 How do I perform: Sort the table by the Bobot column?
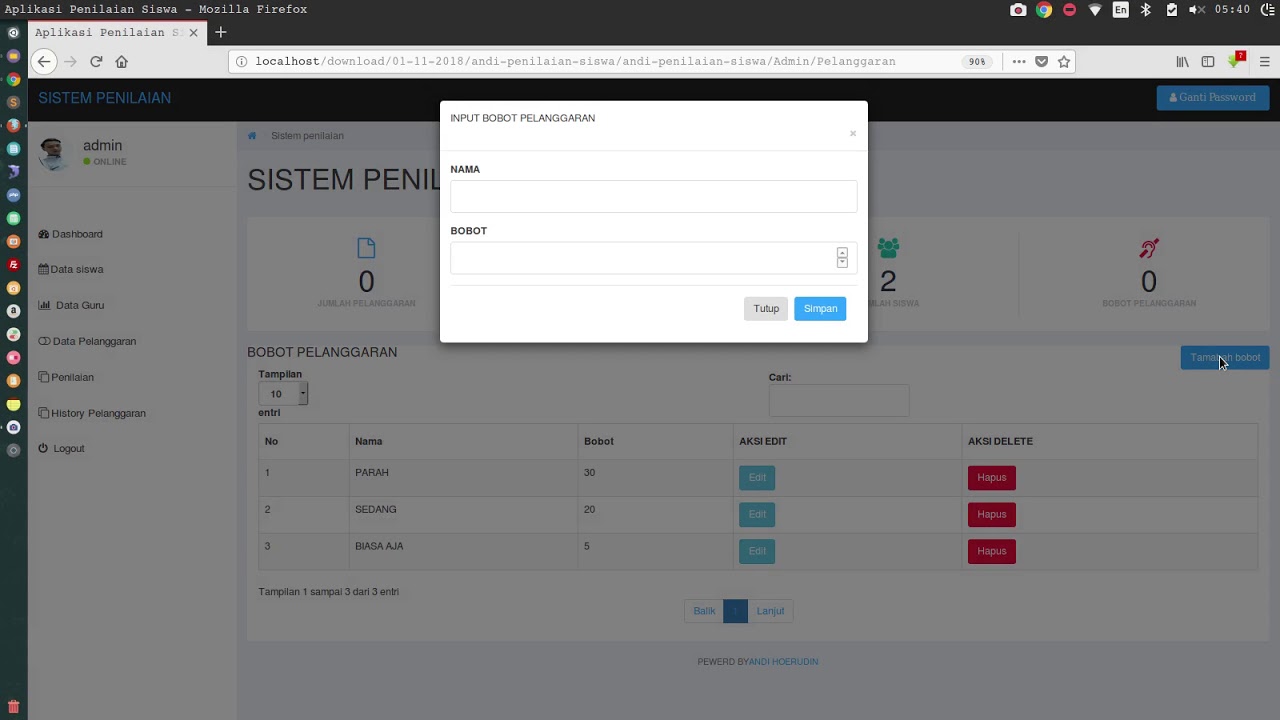pos(655,441)
